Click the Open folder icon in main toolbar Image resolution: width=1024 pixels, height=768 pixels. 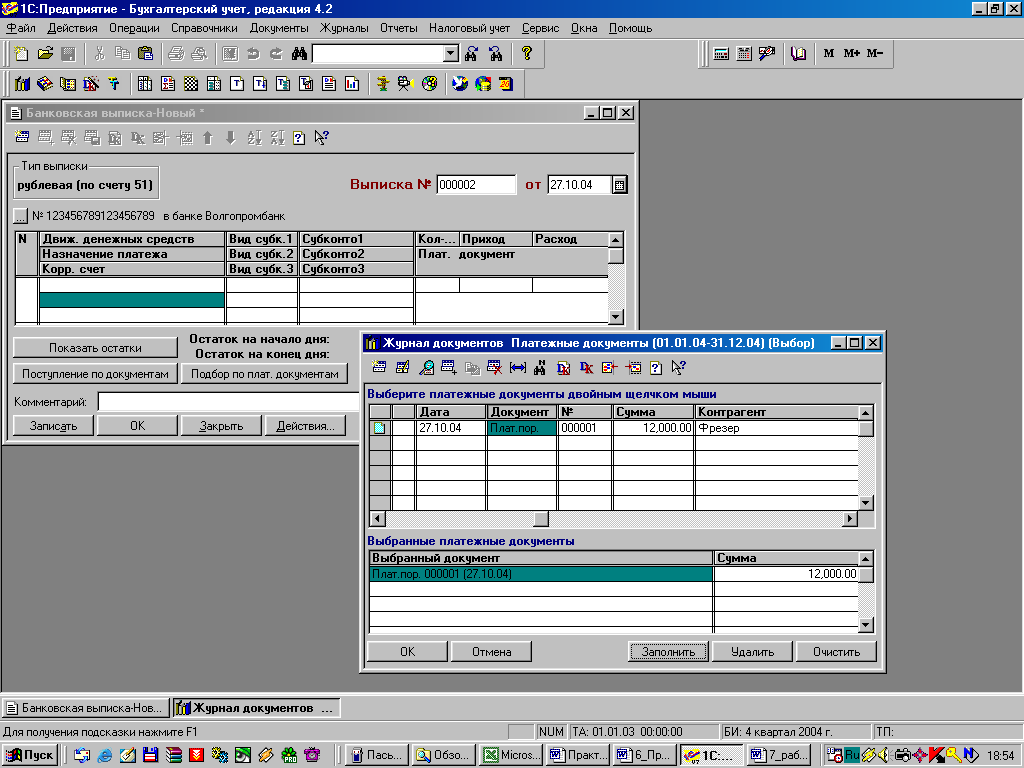pos(45,54)
